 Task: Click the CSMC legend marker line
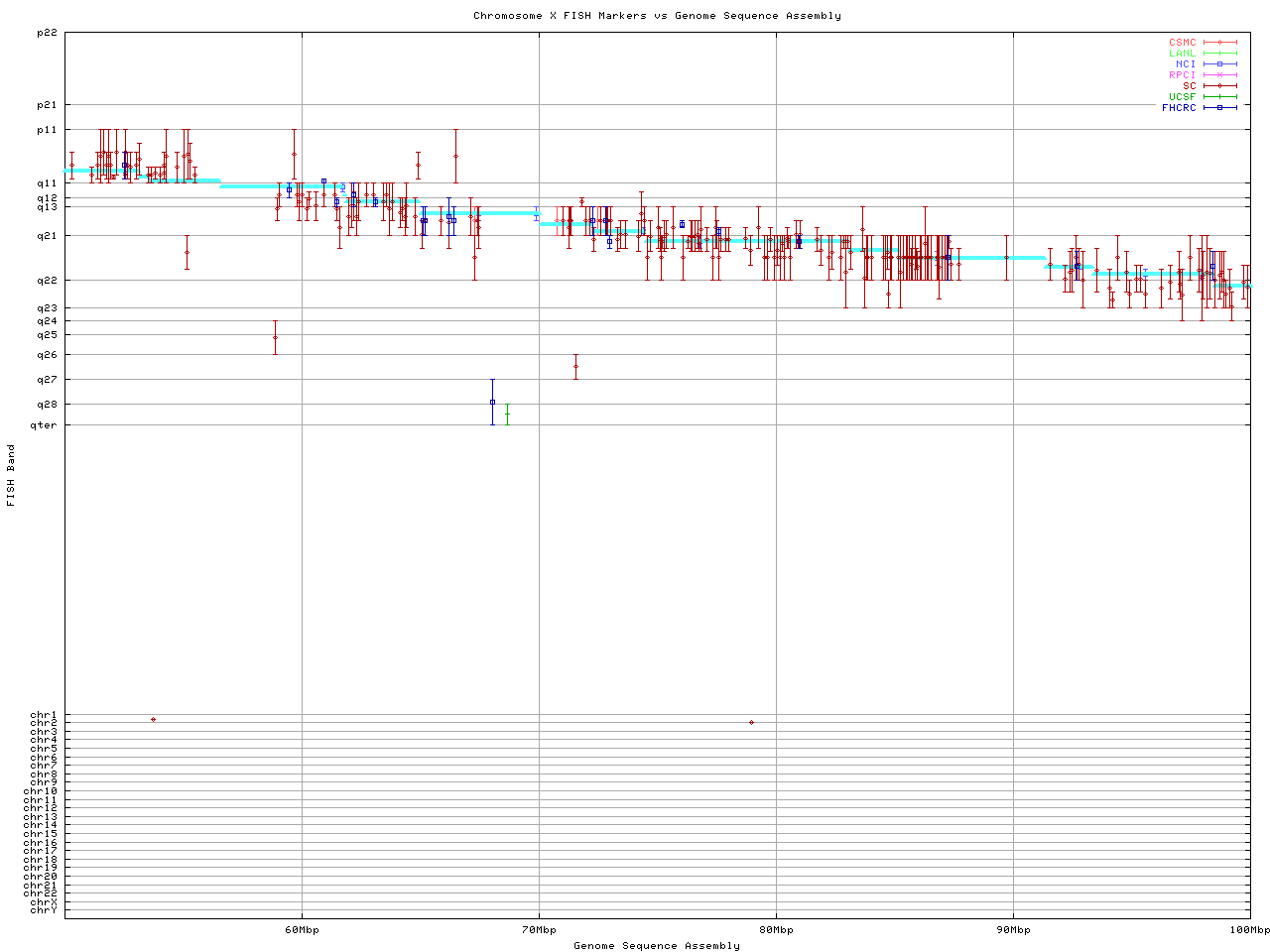pos(1219,43)
